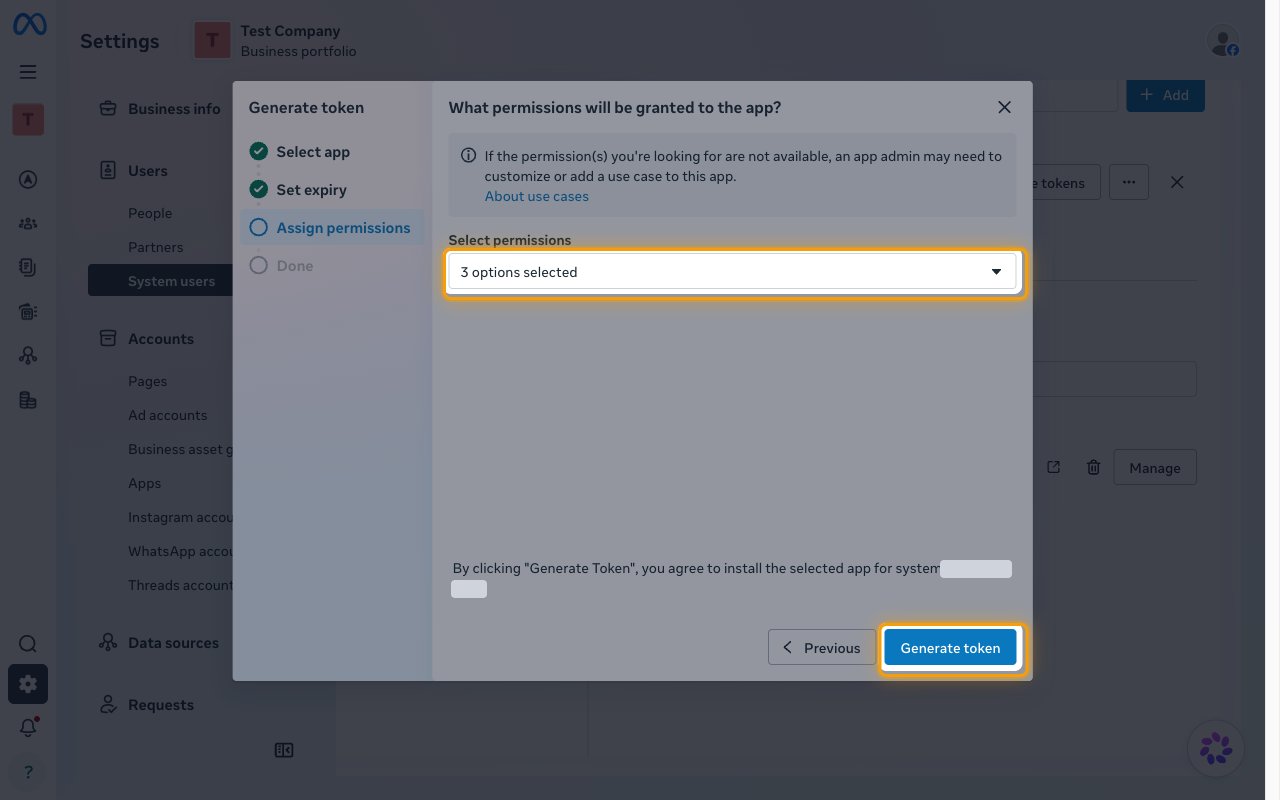Select the Assign permissions step
1280x800 pixels.
click(332, 228)
